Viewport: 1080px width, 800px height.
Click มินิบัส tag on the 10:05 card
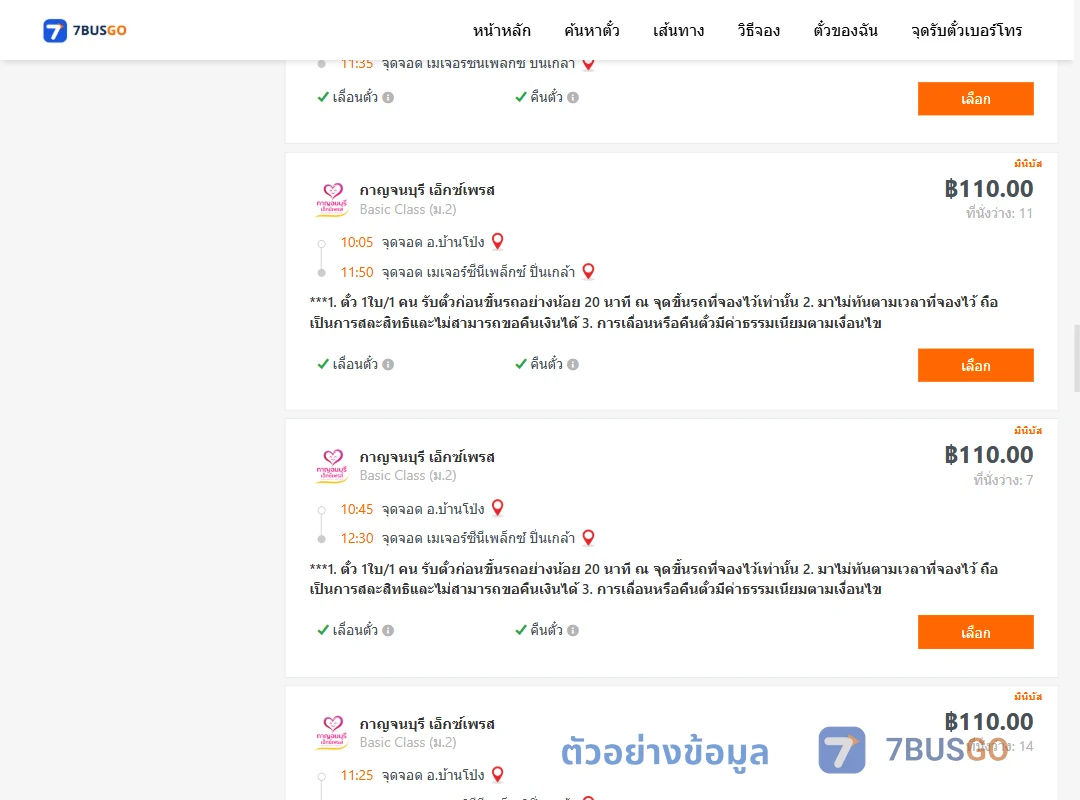(x=1028, y=163)
